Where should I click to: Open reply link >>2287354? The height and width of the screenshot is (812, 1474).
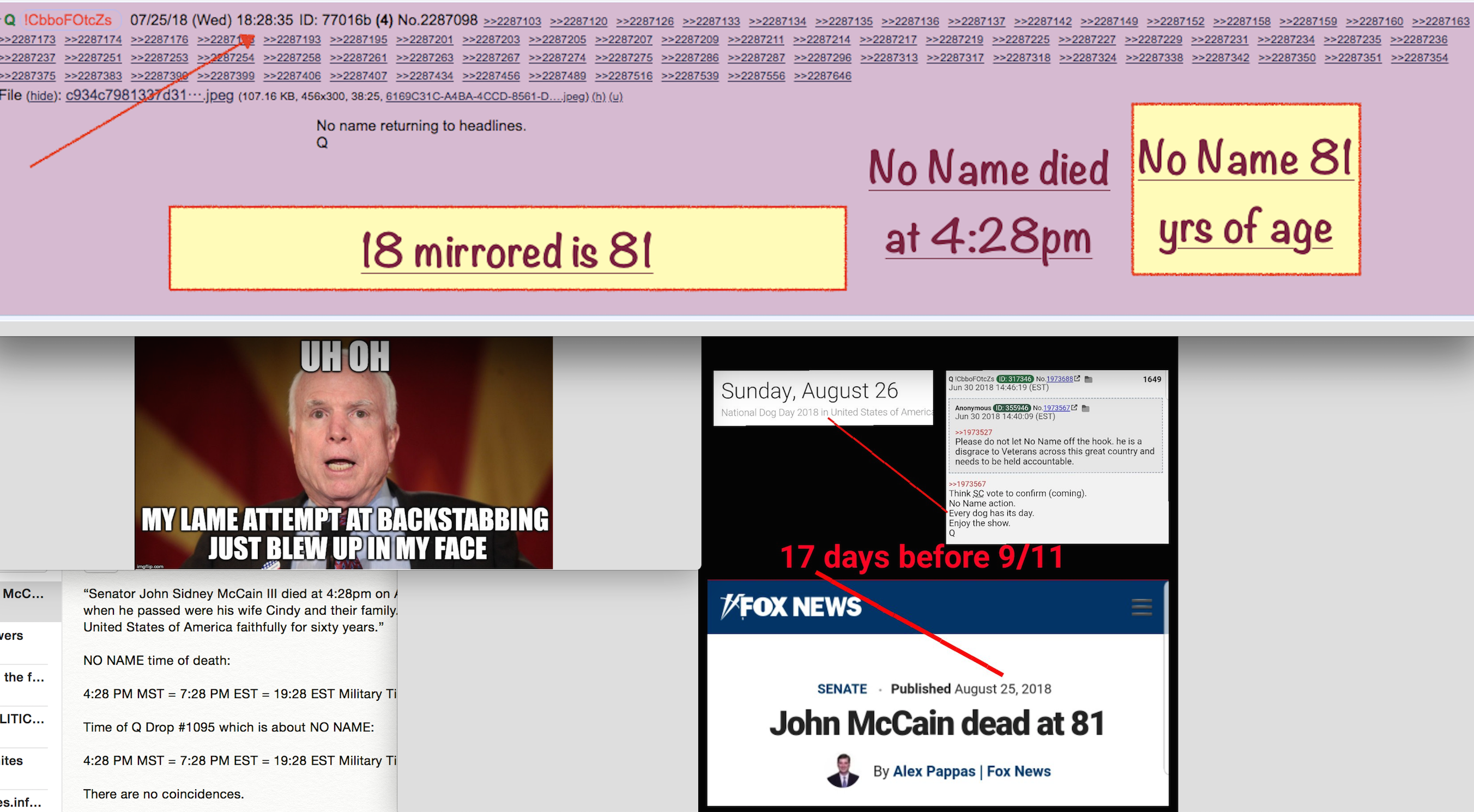click(1419, 58)
